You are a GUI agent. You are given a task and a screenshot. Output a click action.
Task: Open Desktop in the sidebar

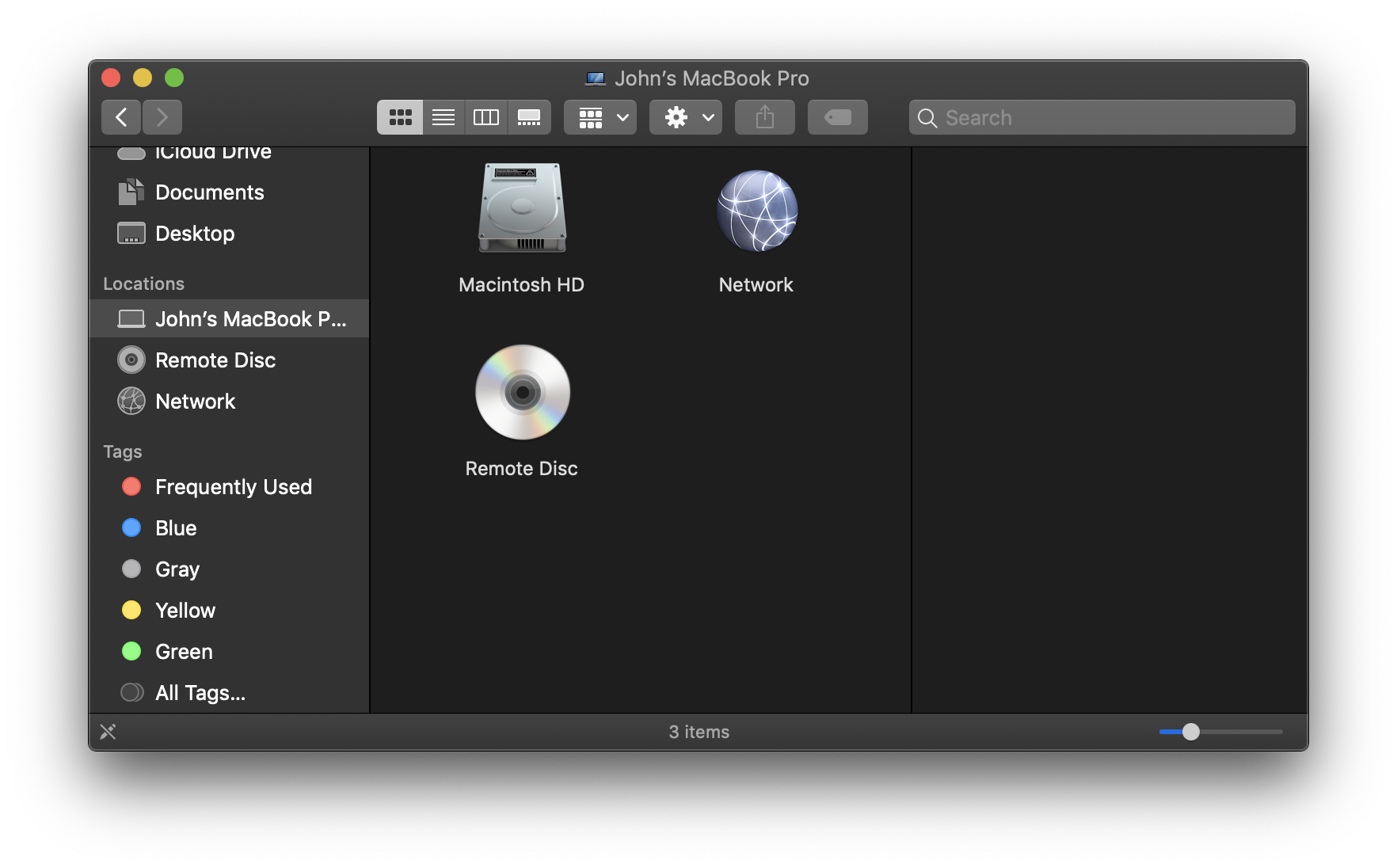[230, 234]
